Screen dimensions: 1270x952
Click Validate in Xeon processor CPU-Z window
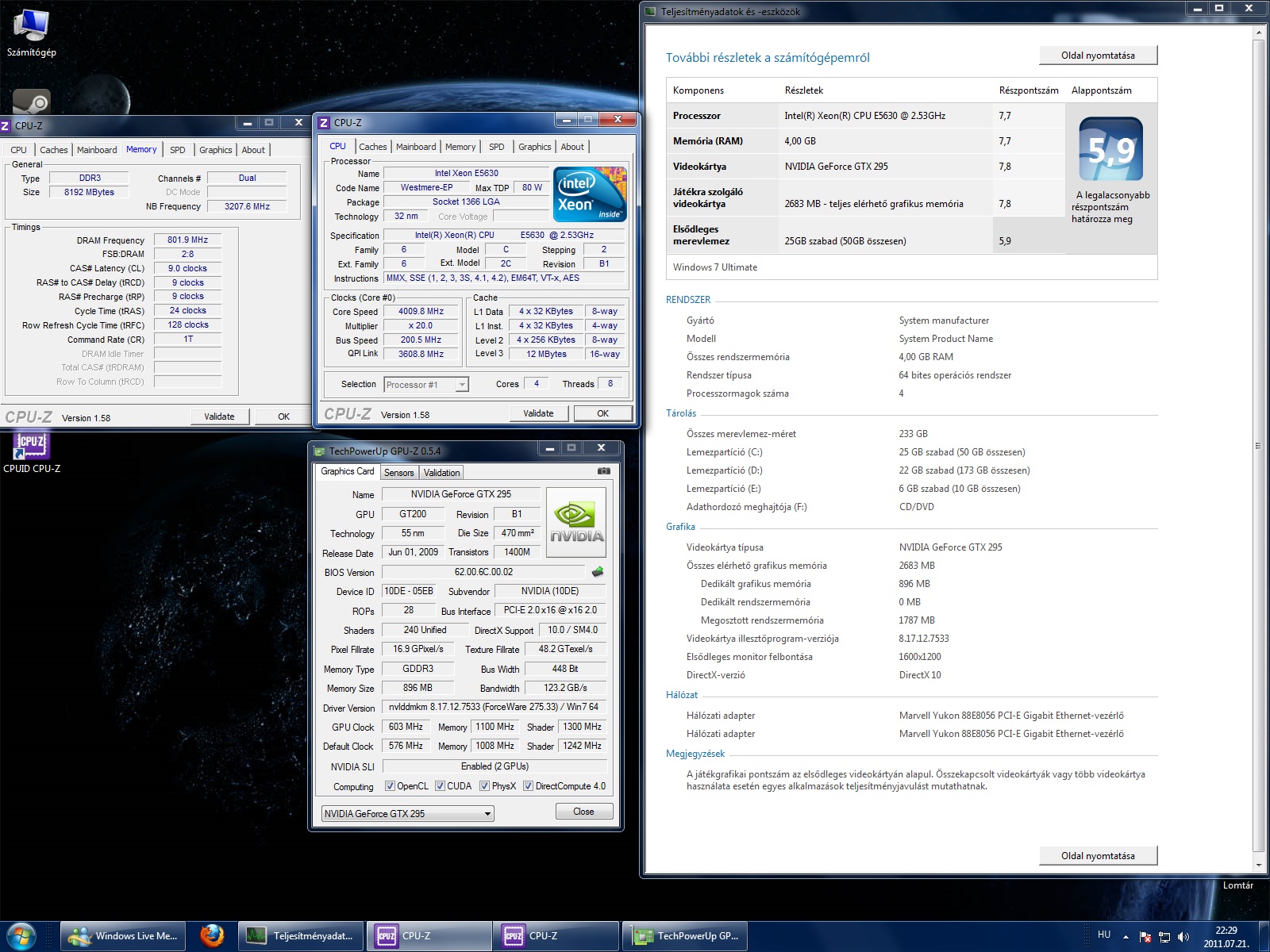[x=538, y=413]
